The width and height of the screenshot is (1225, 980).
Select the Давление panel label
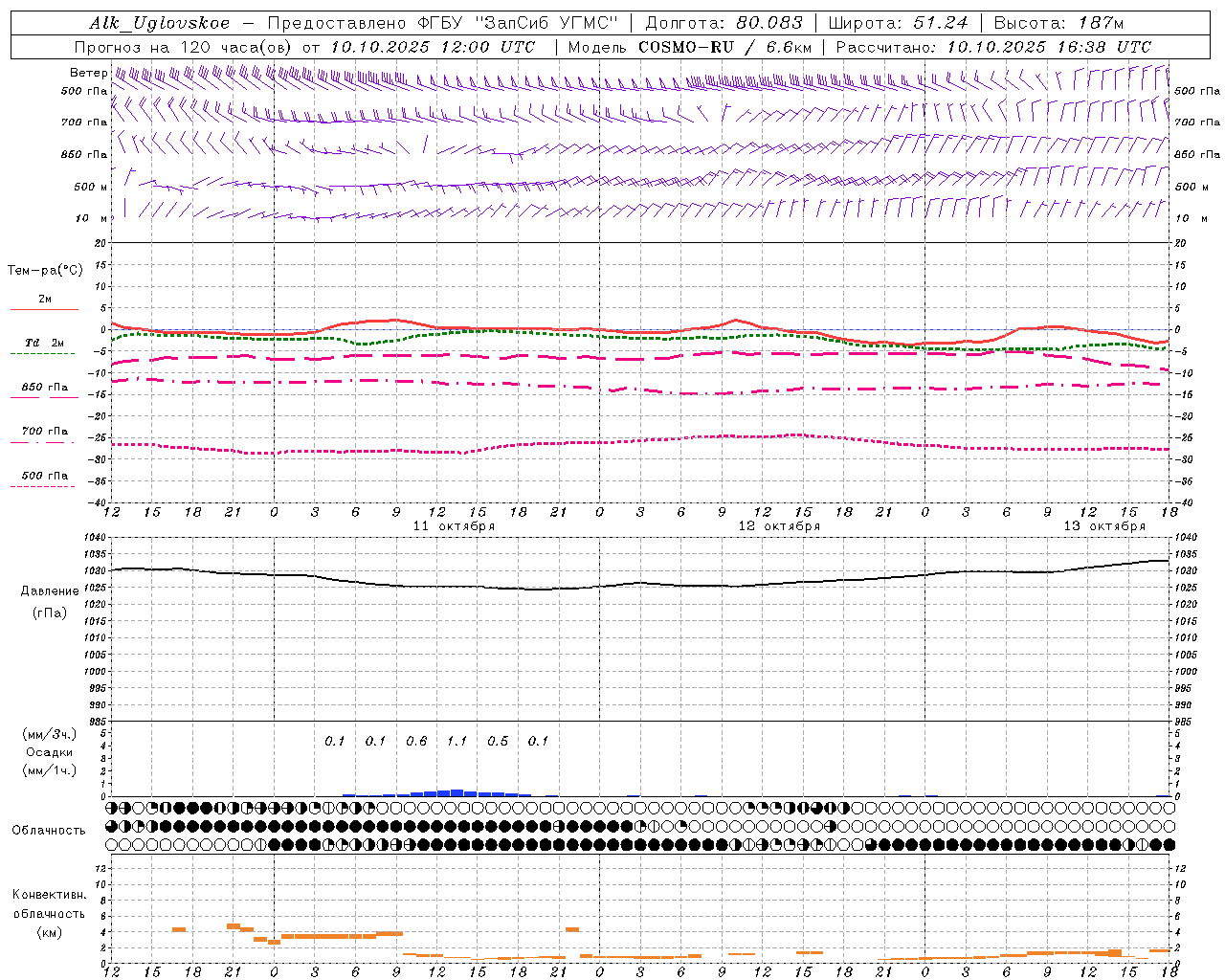point(50,590)
